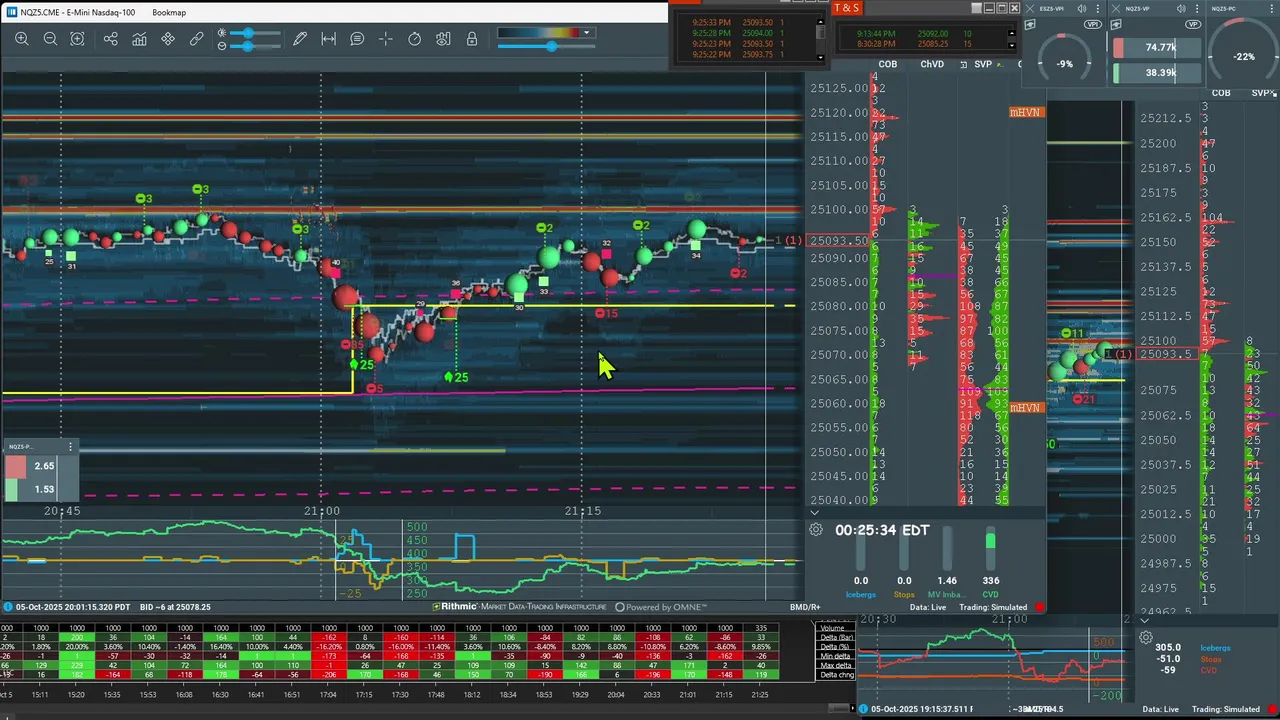Select the horizontal measure ruler tool
The image size is (1280, 720).
click(x=328, y=39)
